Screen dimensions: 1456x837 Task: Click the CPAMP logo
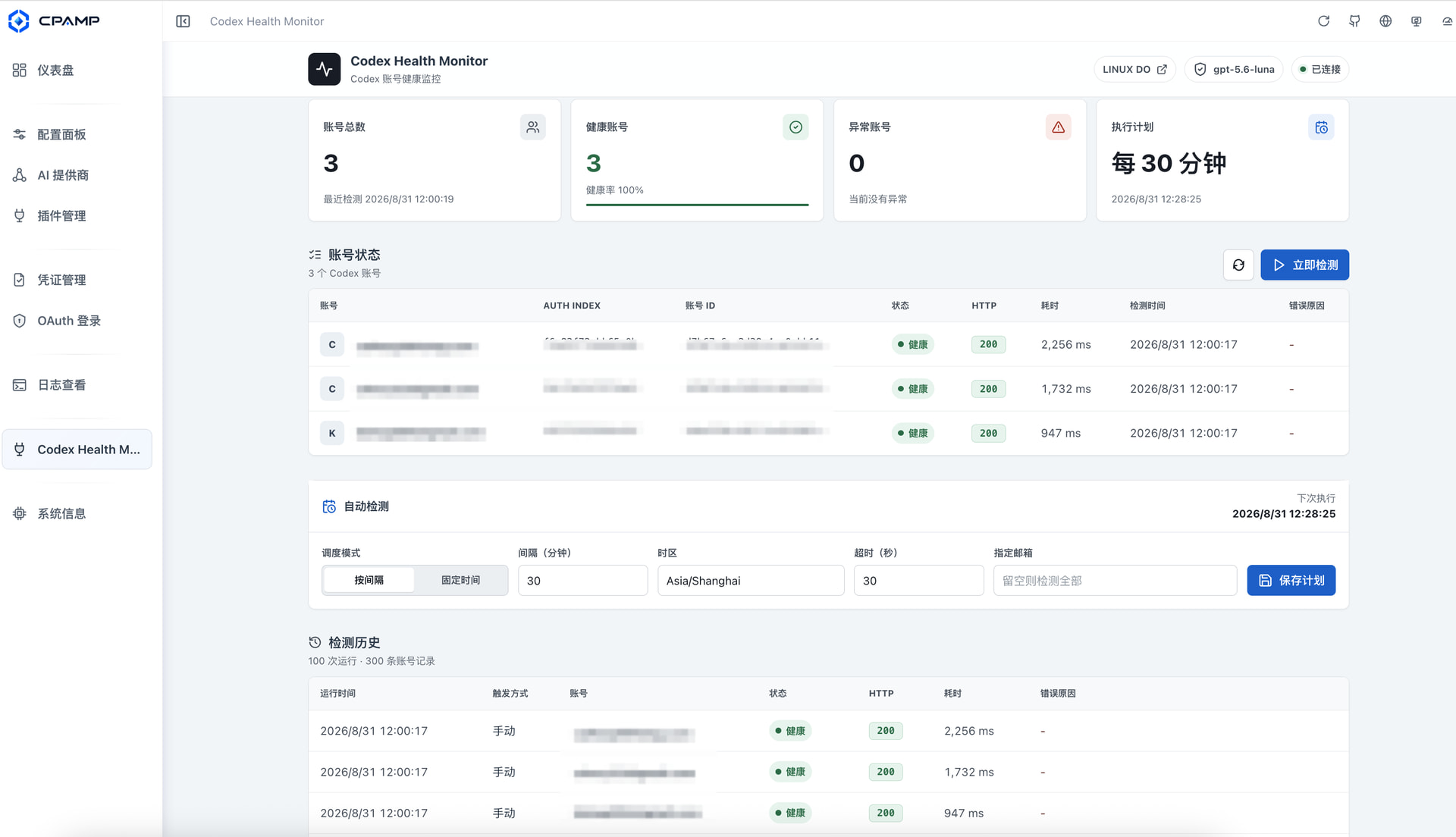54,20
